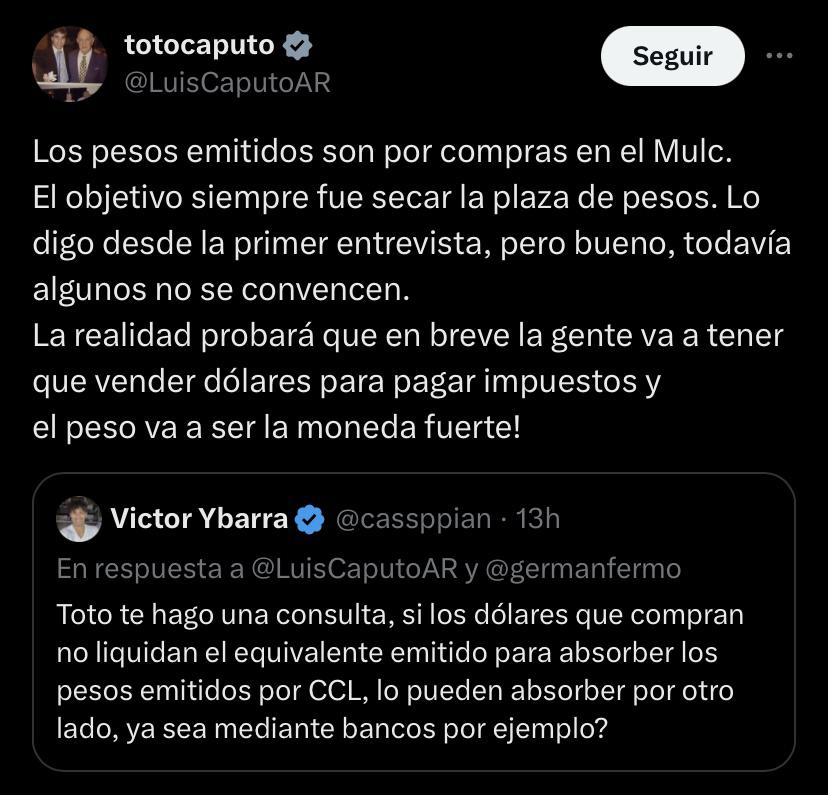Click the Seguir button
The width and height of the screenshot is (828, 795).
click(672, 56)
